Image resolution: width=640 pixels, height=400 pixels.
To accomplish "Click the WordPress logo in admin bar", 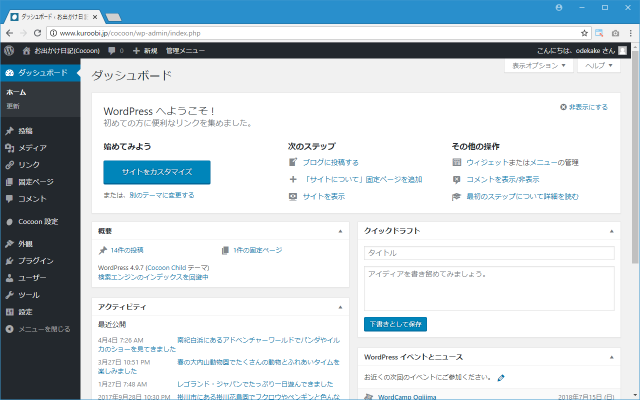I will (x=9, y=49).
